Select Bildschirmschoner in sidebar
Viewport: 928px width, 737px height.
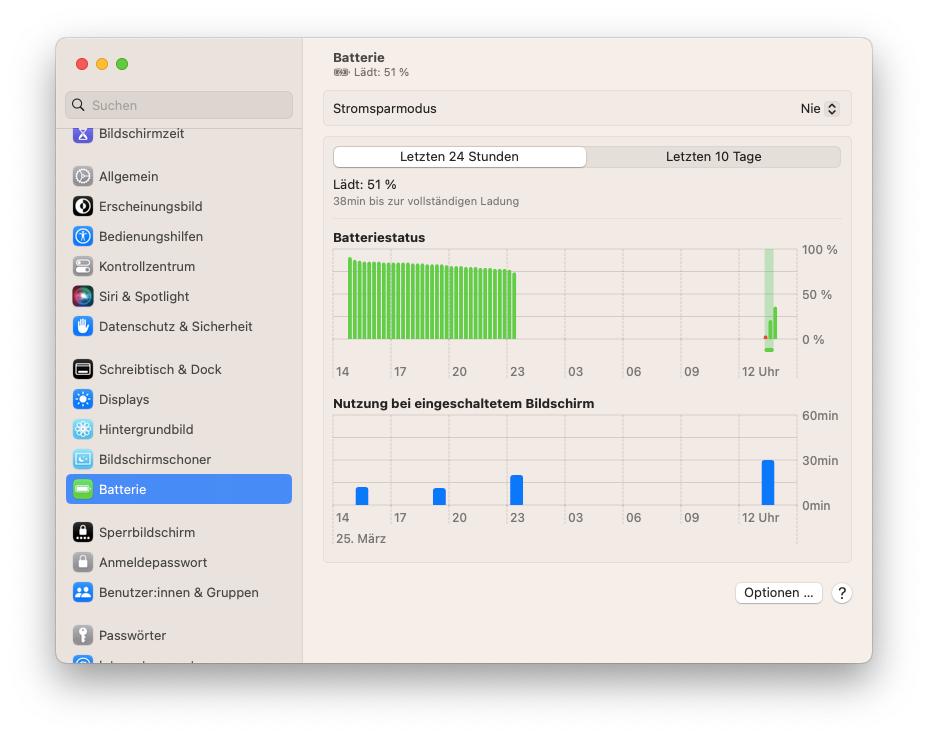pos(179,459)
